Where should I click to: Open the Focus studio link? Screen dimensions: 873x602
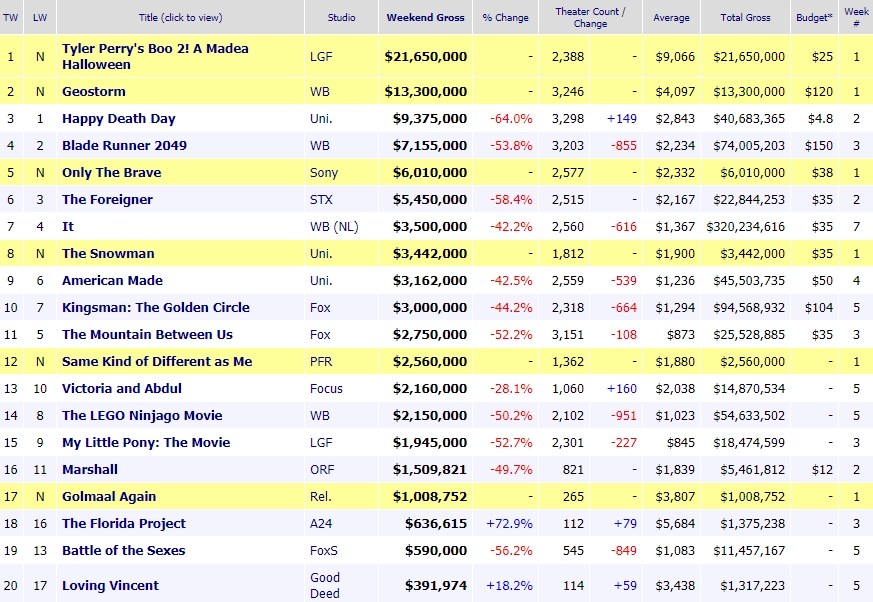[x=326, y=389]
